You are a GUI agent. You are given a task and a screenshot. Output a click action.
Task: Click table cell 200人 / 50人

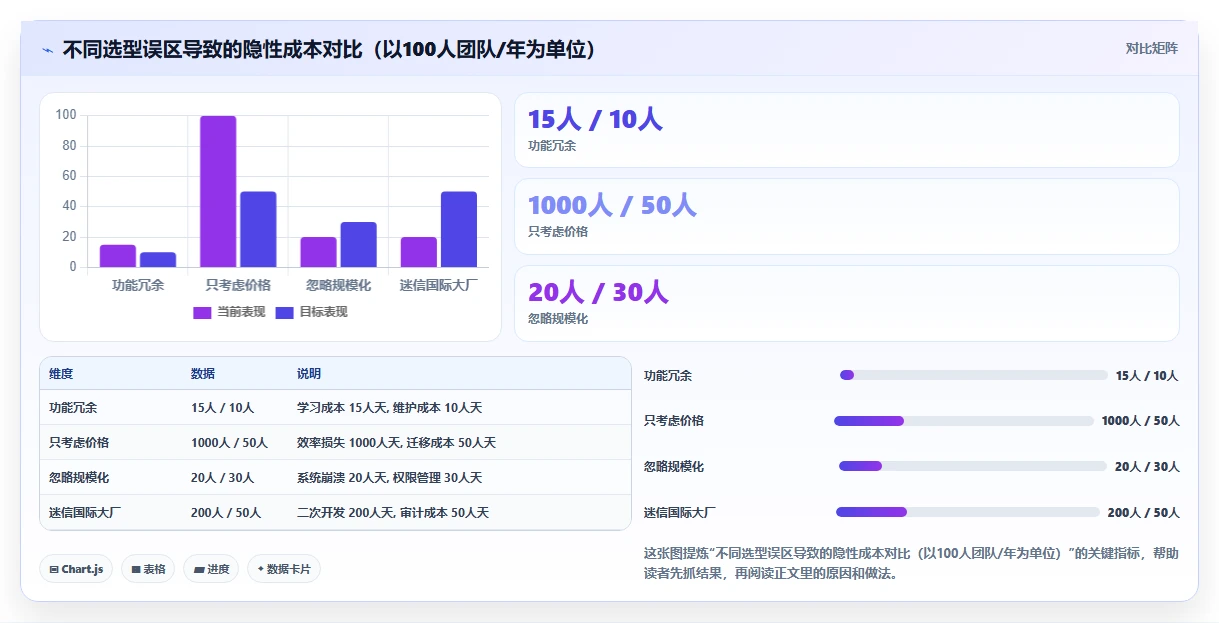click(226, 513)
